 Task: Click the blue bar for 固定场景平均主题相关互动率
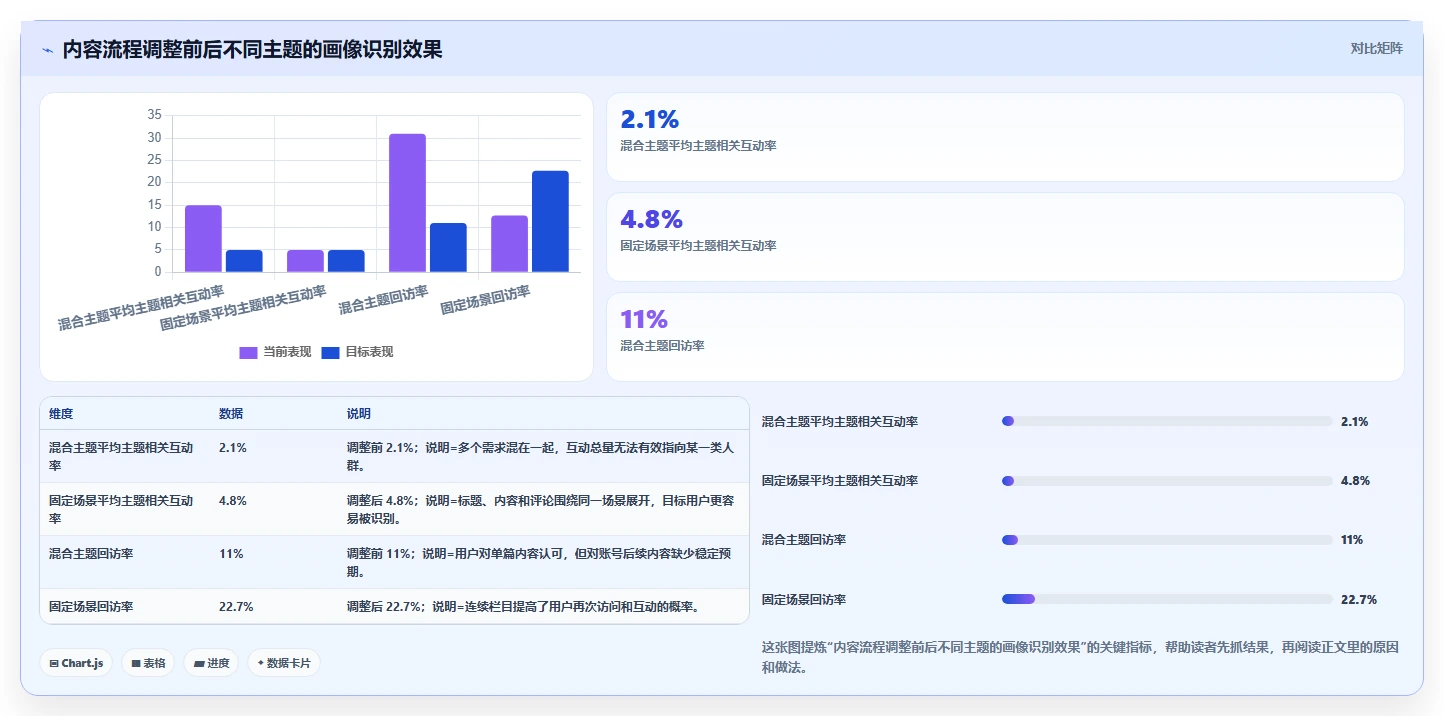pos(346,261)
